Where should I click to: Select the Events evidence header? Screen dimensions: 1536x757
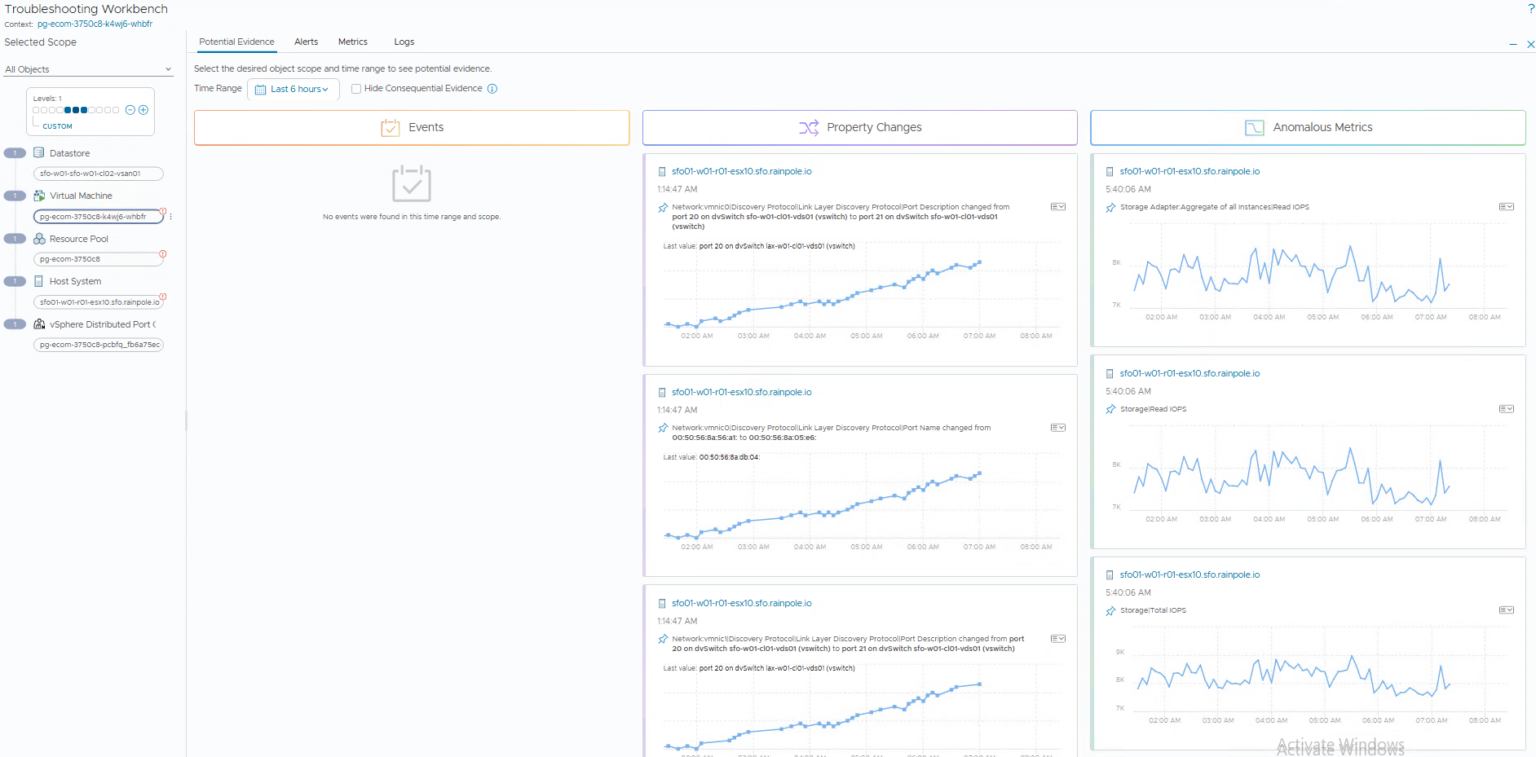[412, 128]
